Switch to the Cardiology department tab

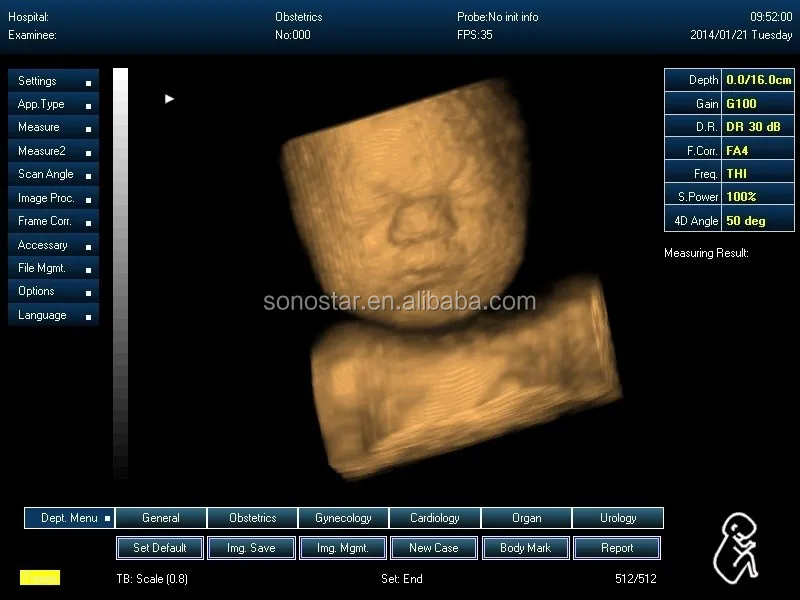point(434,517)
